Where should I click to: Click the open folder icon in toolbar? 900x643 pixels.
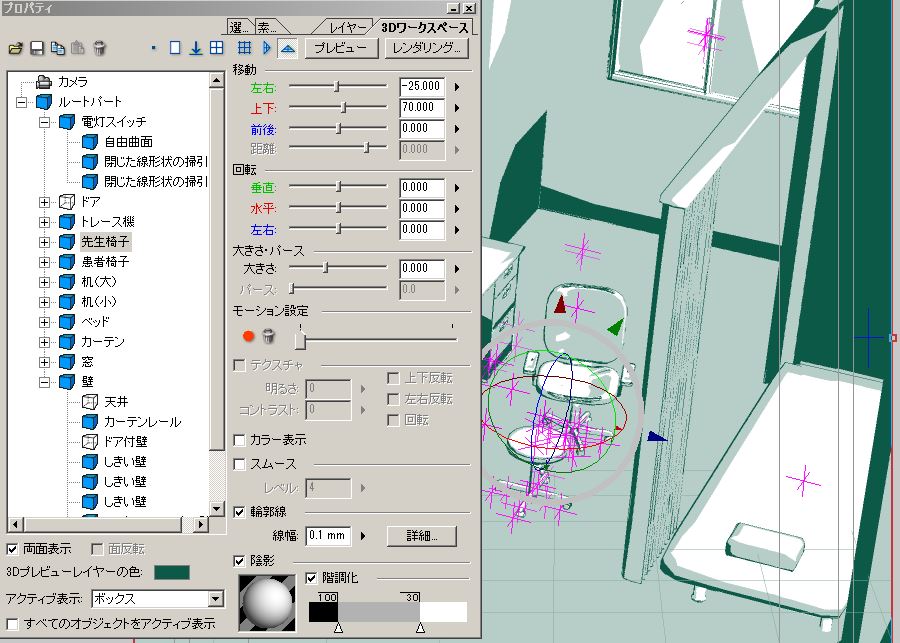tap(15, 48)
